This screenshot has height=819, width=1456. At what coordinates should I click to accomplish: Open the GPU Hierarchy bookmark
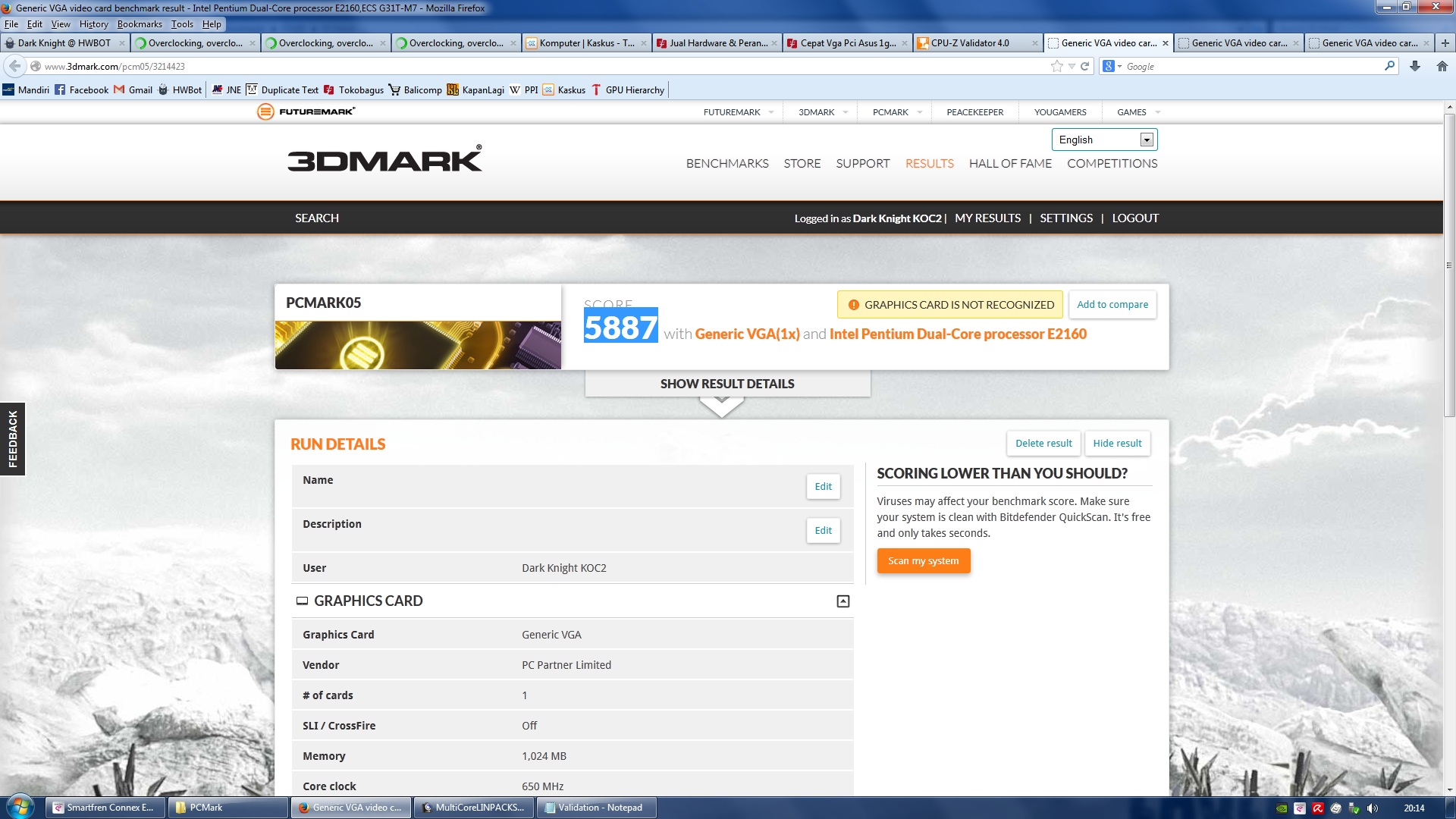click(x=628, y=89)
